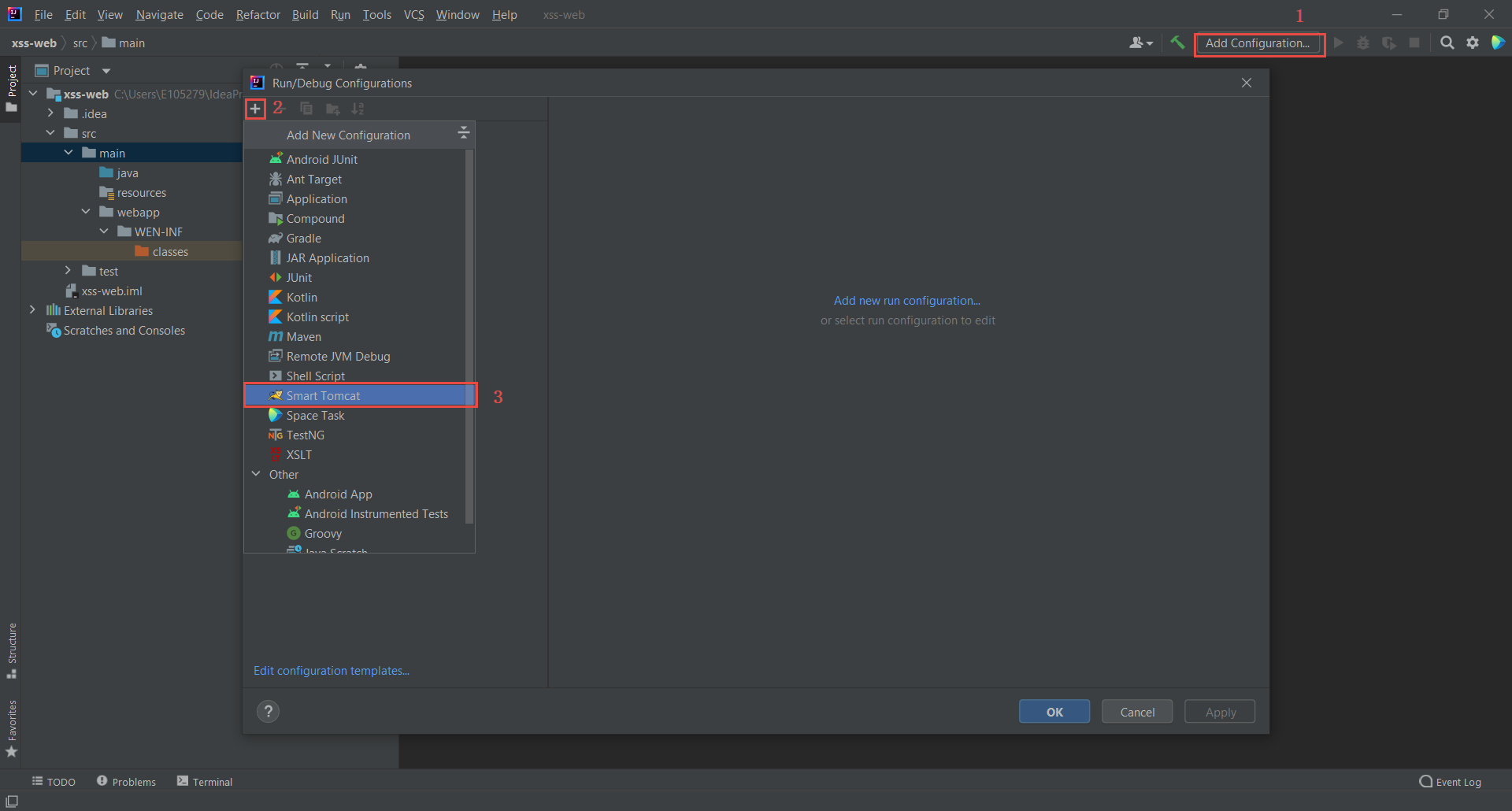Image resolution: width=1512 pixels, height=811 pixels.
Task: Collapse the Add New Configuration popup icon
Action: click(x=464, y=133)
